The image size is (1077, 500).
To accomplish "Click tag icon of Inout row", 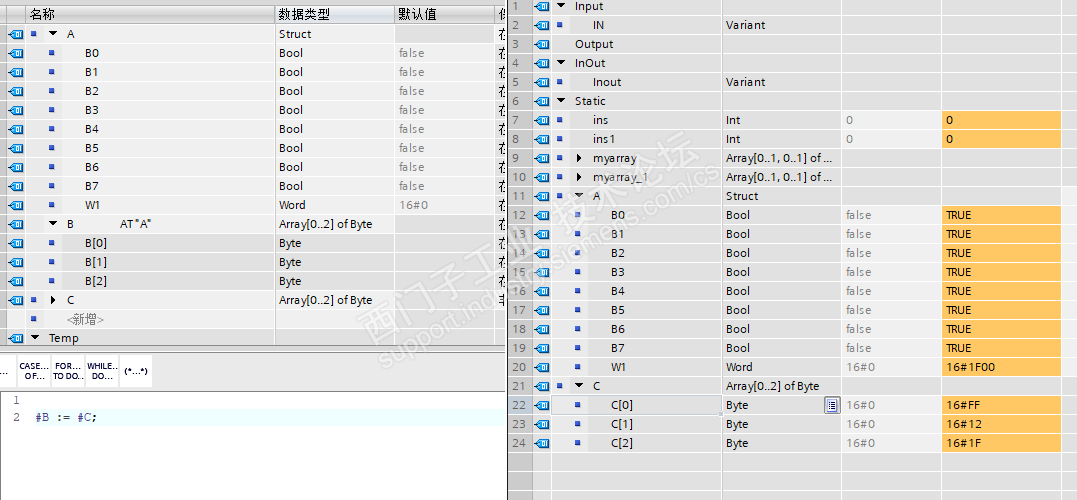I will (x=542, y=82).
